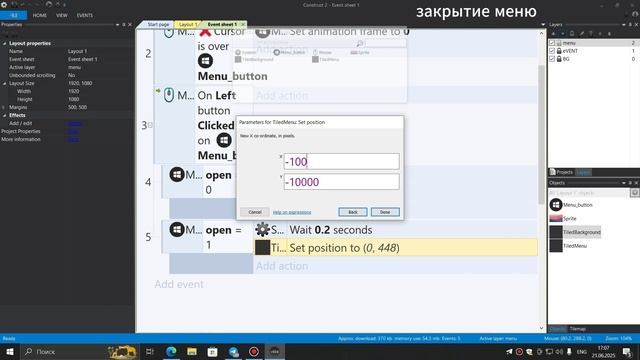This screenshot has width=640, height=360.
Task: Click the lock icon of BG layer
Action: point(559,59)
